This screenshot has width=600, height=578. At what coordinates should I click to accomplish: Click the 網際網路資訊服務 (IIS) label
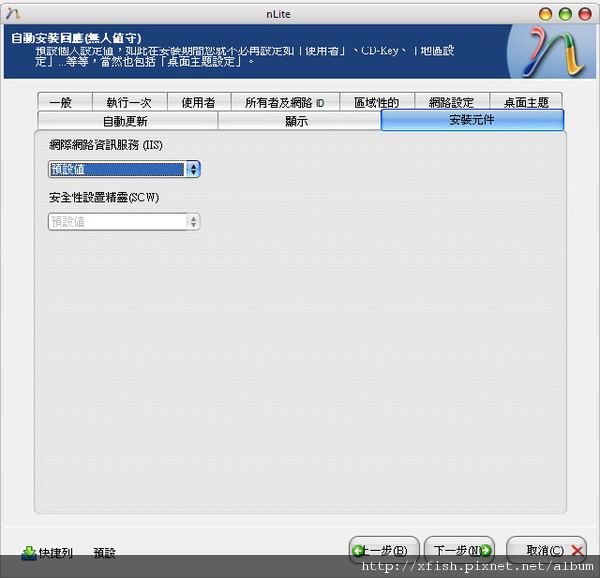(x=106, y=145)
